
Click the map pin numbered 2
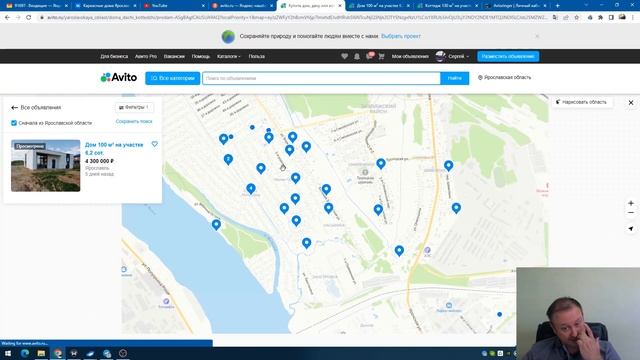[228, 159]
